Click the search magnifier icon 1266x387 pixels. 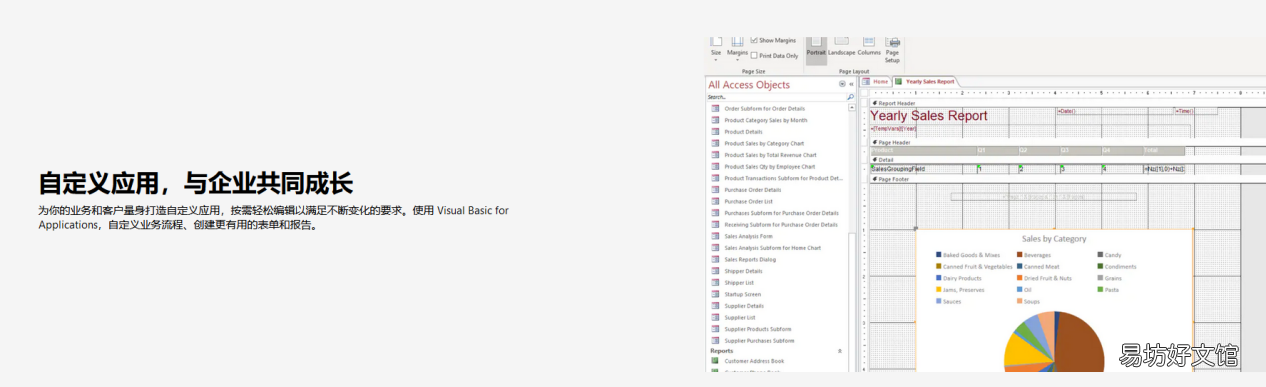851,97
